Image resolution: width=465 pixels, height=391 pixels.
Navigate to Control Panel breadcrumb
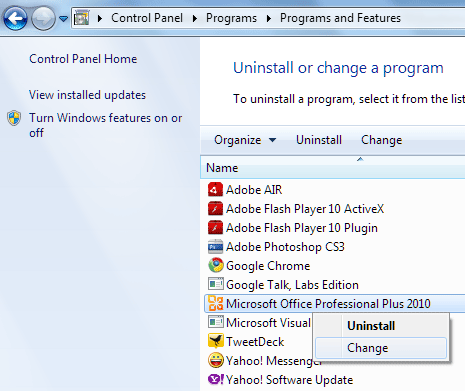tap(147, 18)
